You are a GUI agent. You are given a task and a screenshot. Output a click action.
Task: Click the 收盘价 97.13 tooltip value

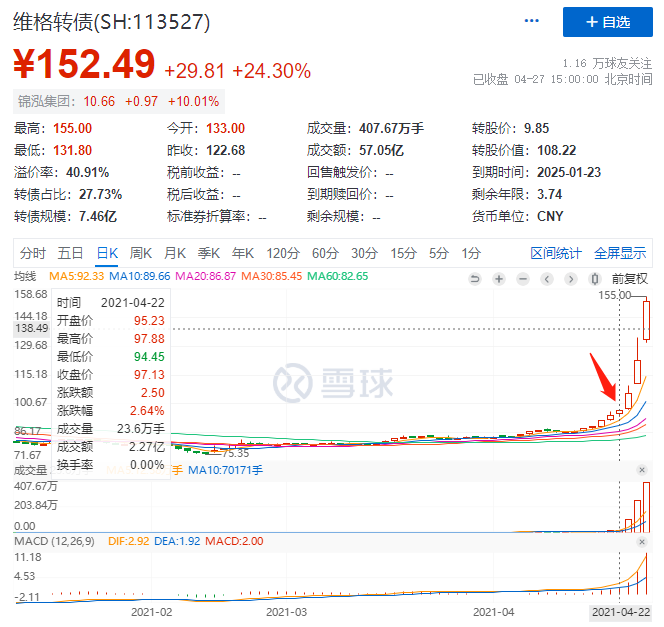(149, 375)
